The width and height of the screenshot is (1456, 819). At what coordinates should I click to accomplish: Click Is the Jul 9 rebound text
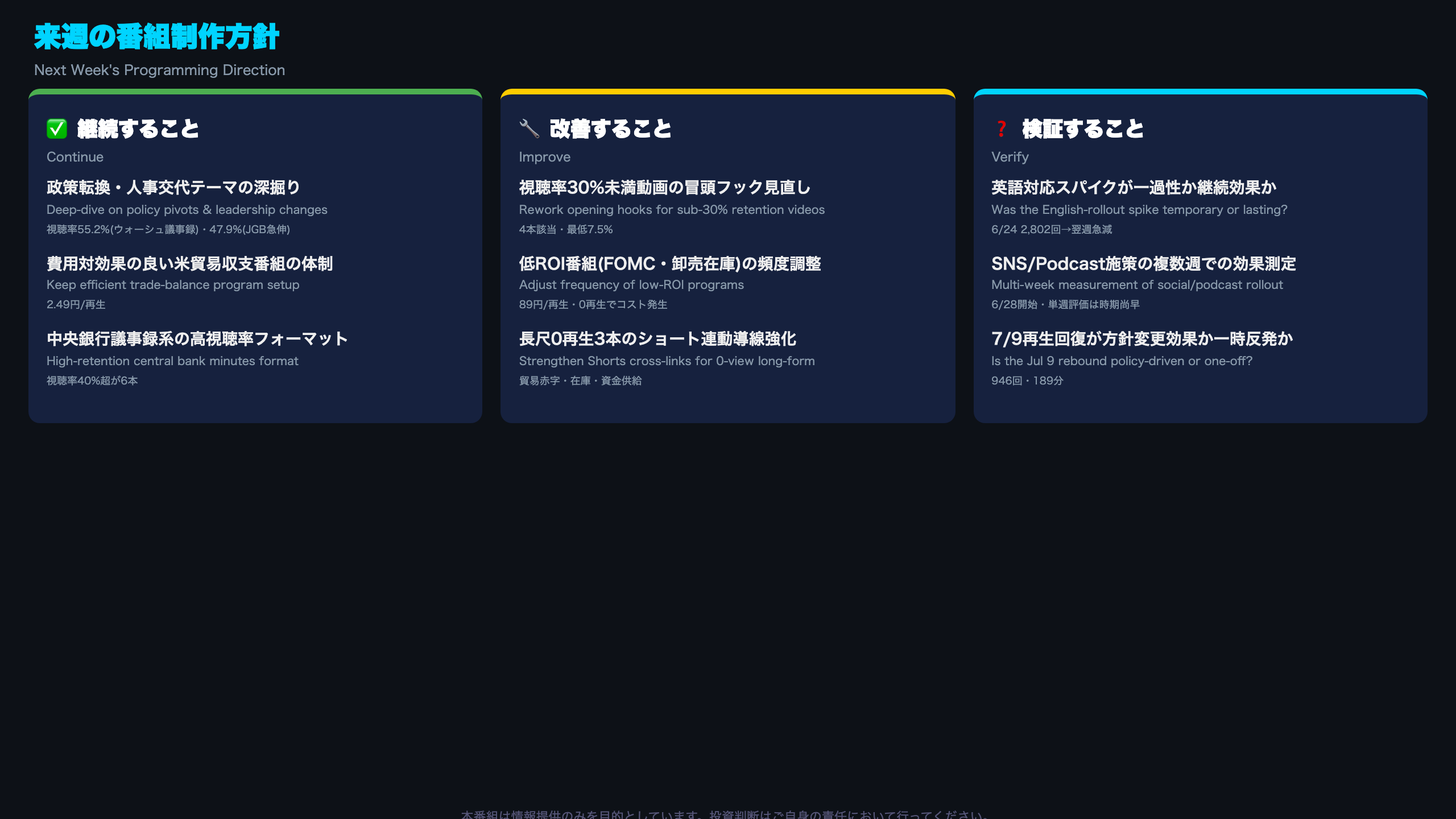coord(1122,361)
